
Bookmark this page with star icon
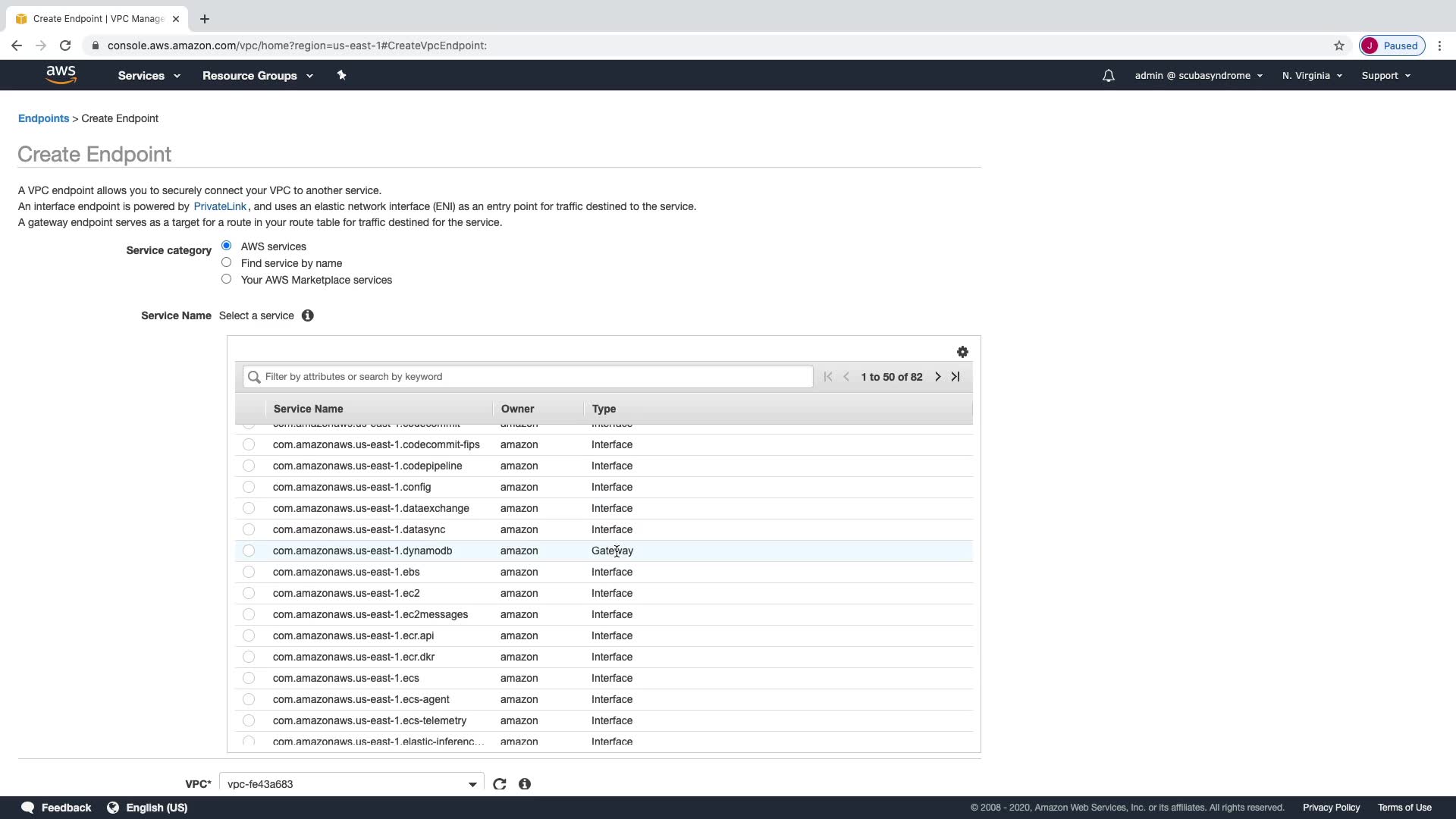(1339, 45)
